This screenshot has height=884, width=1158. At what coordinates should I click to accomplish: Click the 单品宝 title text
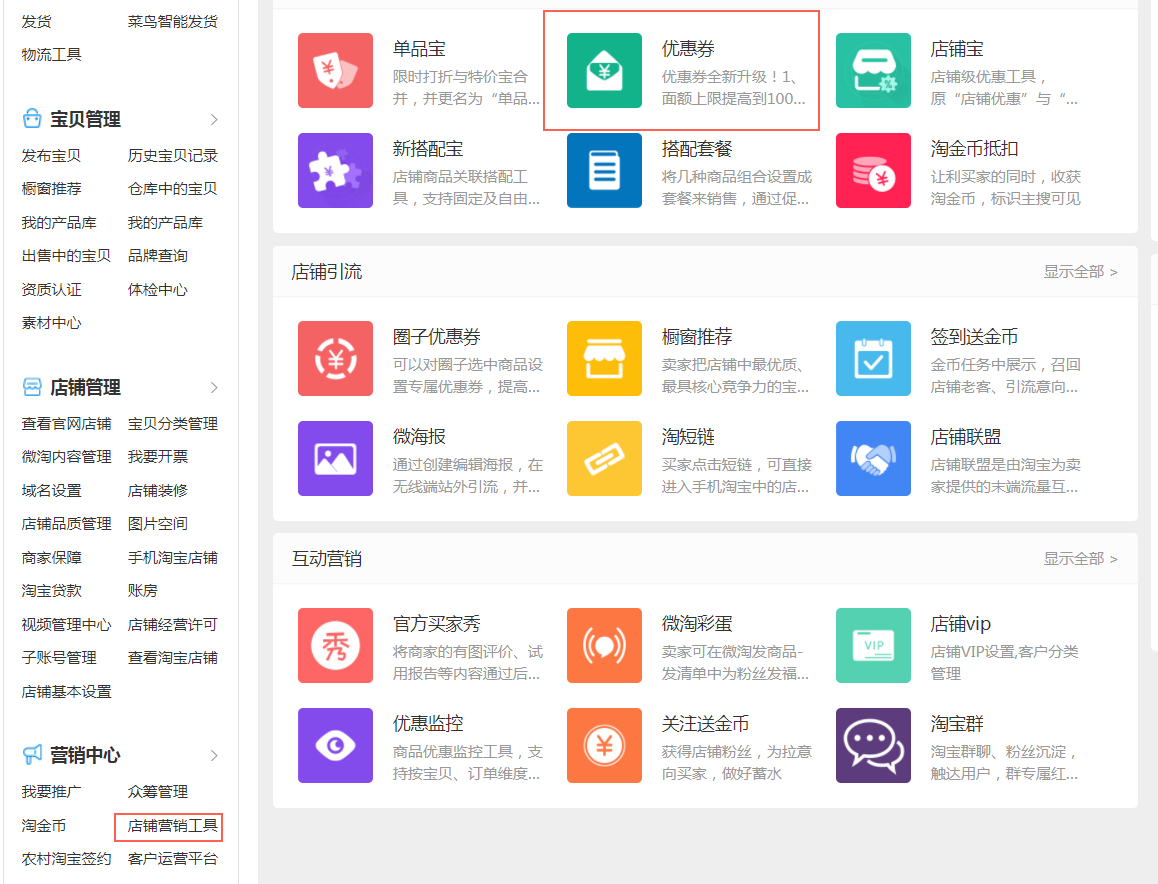coord(419,49)
